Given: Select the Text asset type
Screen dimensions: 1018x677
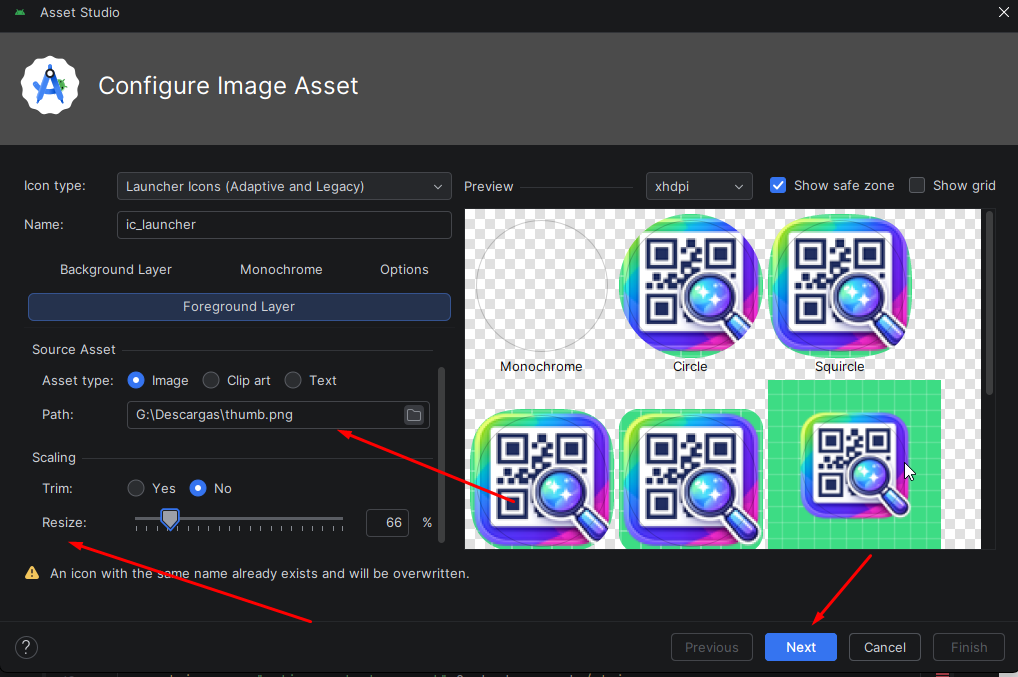Looking at the screenshot, I should tap(293, 380).
